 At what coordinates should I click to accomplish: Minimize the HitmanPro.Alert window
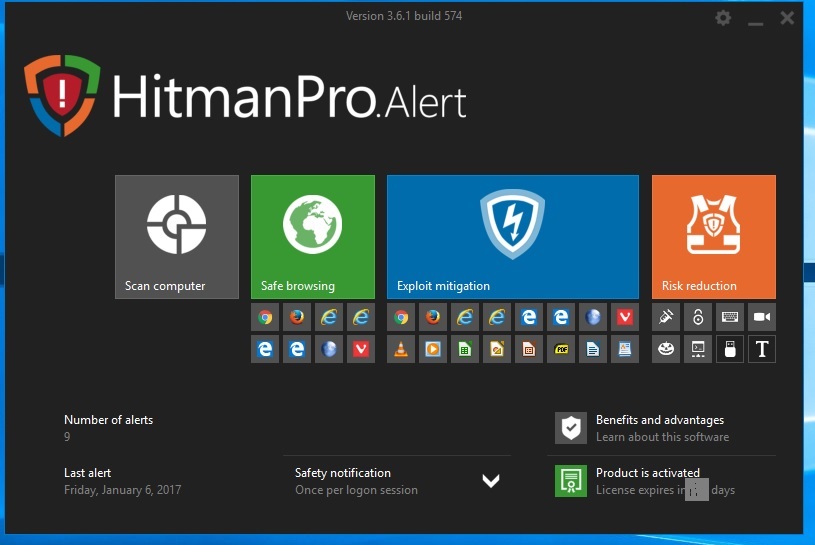point(756,22)
